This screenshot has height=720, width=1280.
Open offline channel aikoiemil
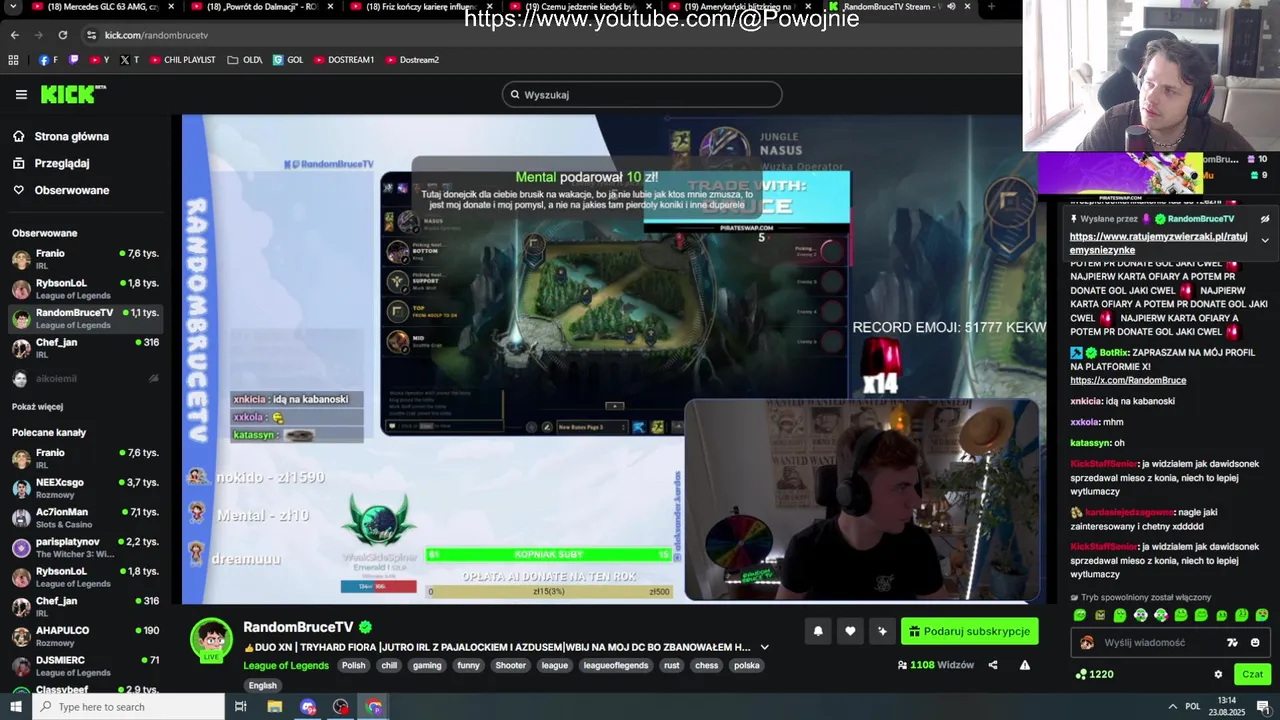85,379
